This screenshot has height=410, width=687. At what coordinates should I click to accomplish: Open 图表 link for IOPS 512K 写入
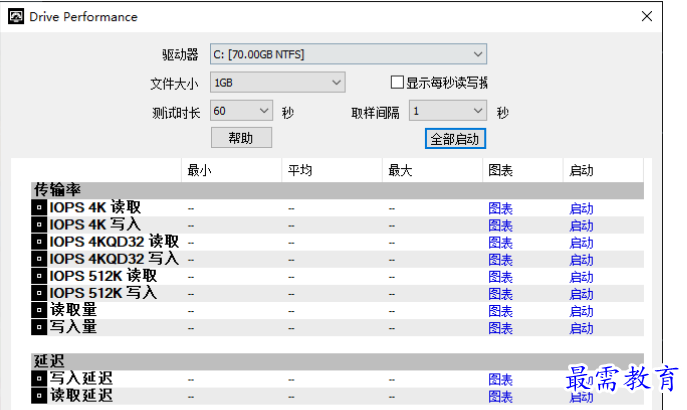pos(500,294)
